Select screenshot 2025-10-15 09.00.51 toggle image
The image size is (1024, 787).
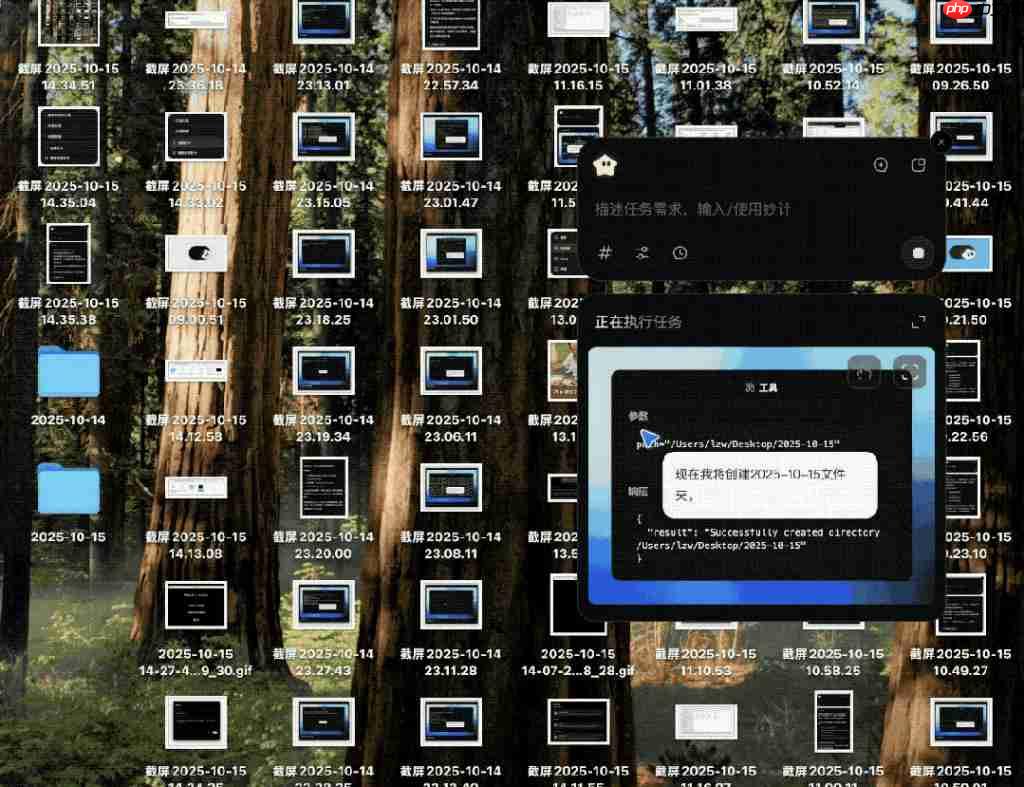point(196,254)
